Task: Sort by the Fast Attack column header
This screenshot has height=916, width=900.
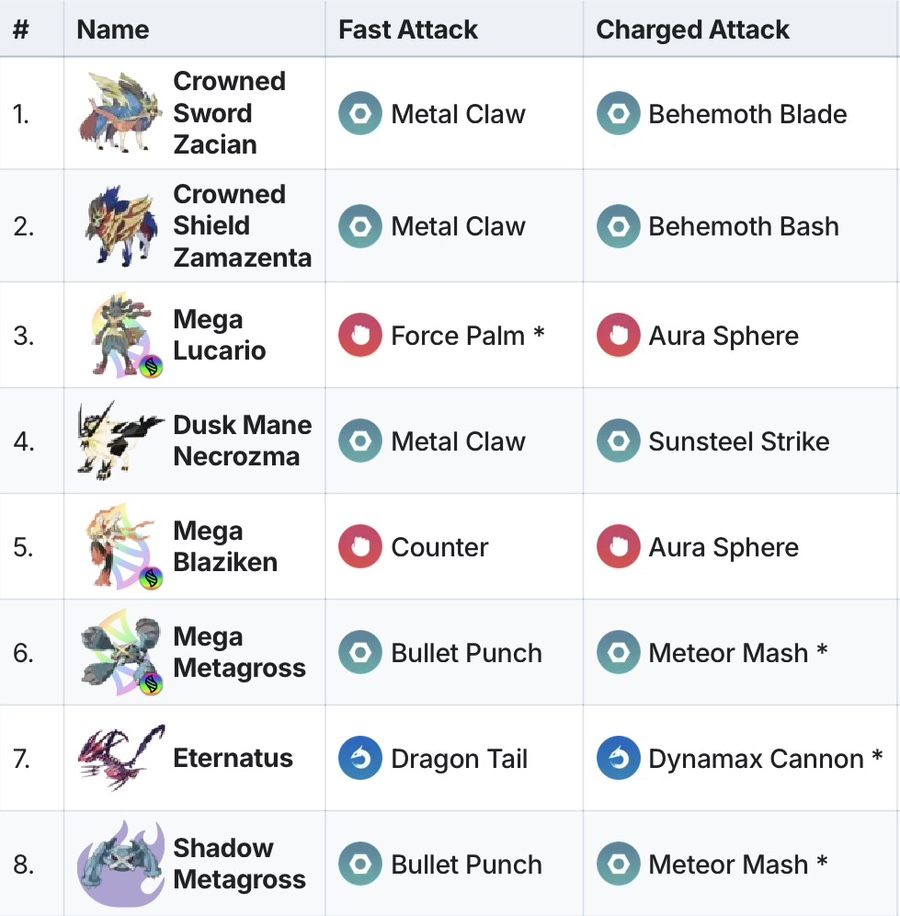Action: [408, 30]
